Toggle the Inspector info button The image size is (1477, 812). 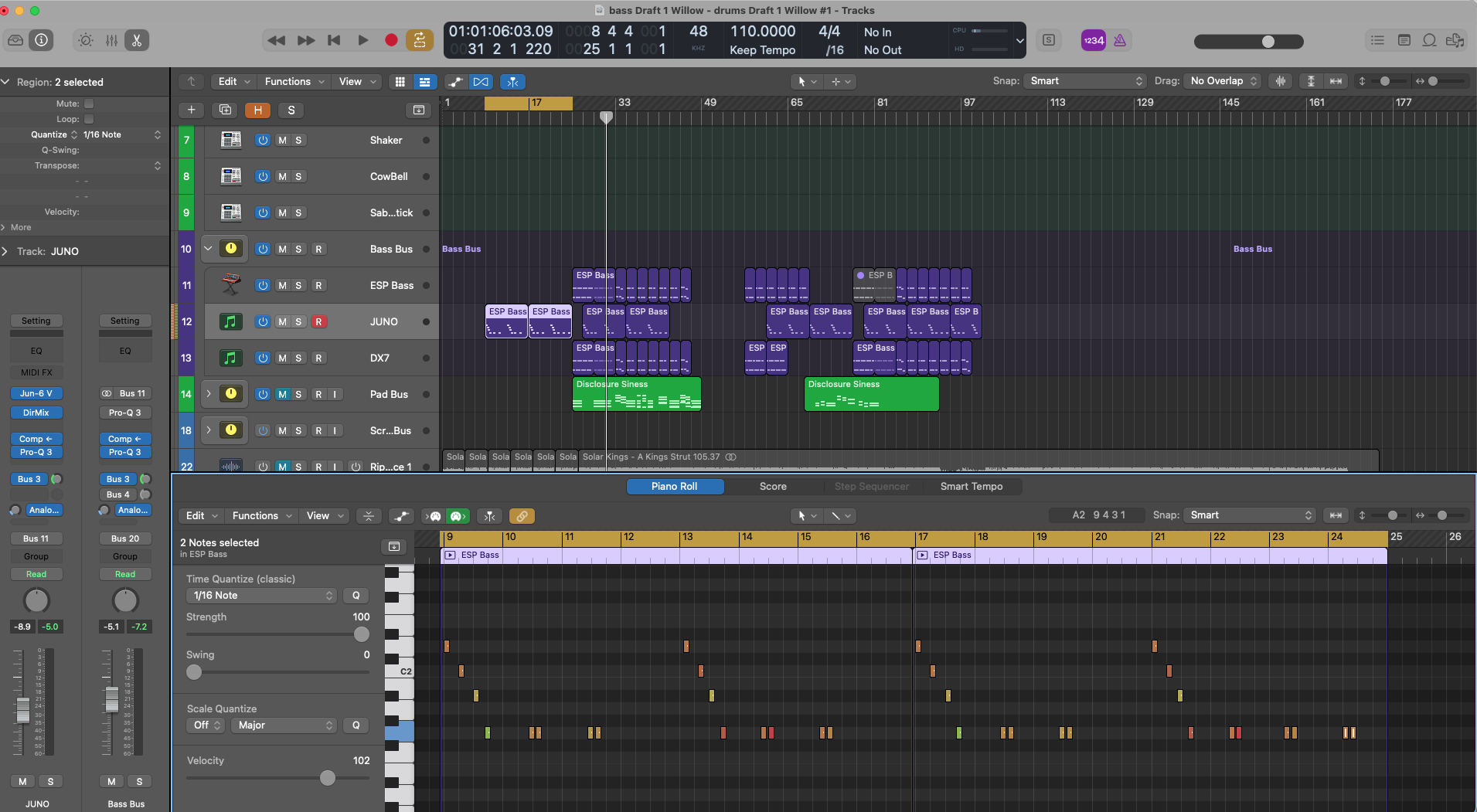41,40
